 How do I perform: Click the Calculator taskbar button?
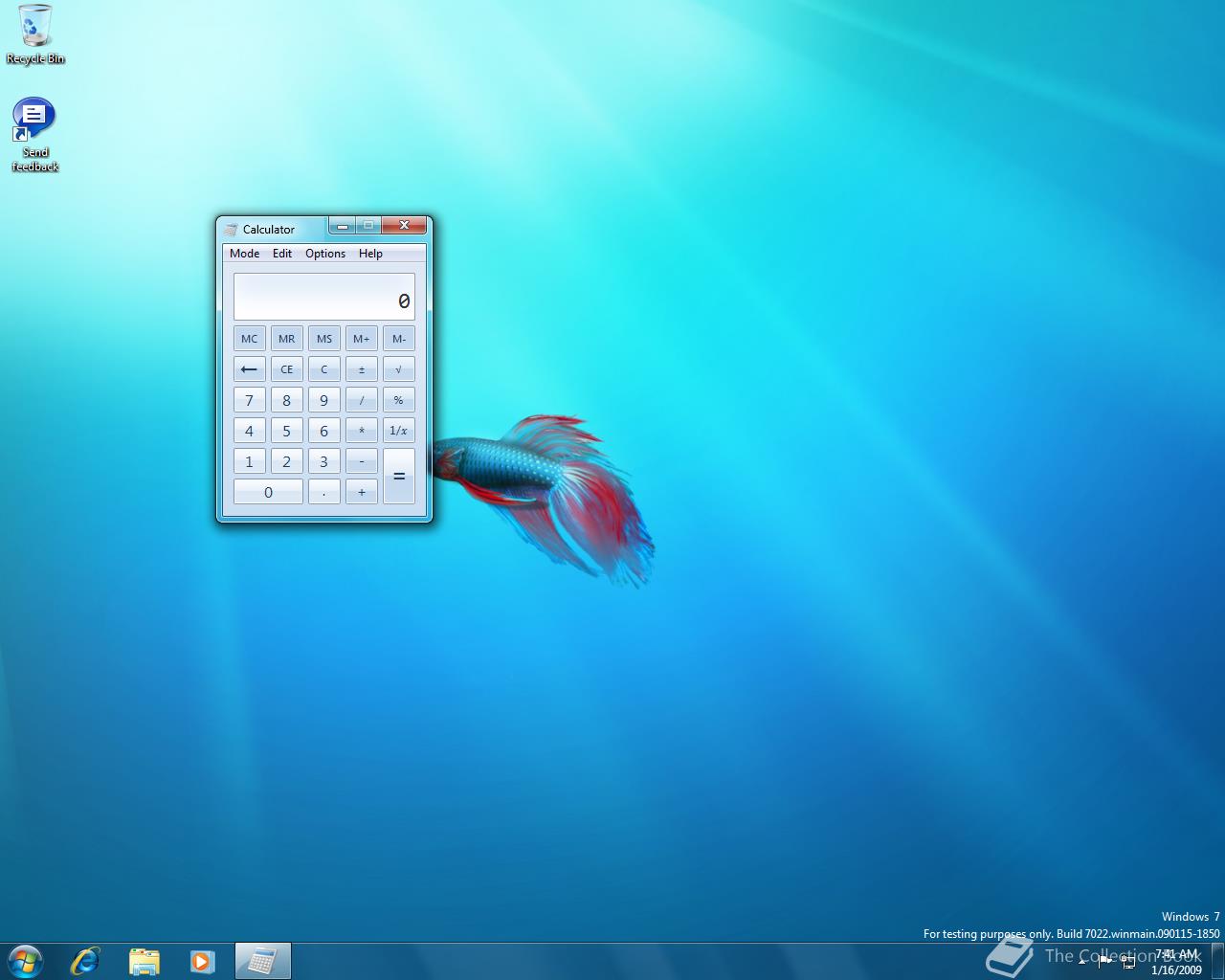pyautogui.click(x=262, y=961)
